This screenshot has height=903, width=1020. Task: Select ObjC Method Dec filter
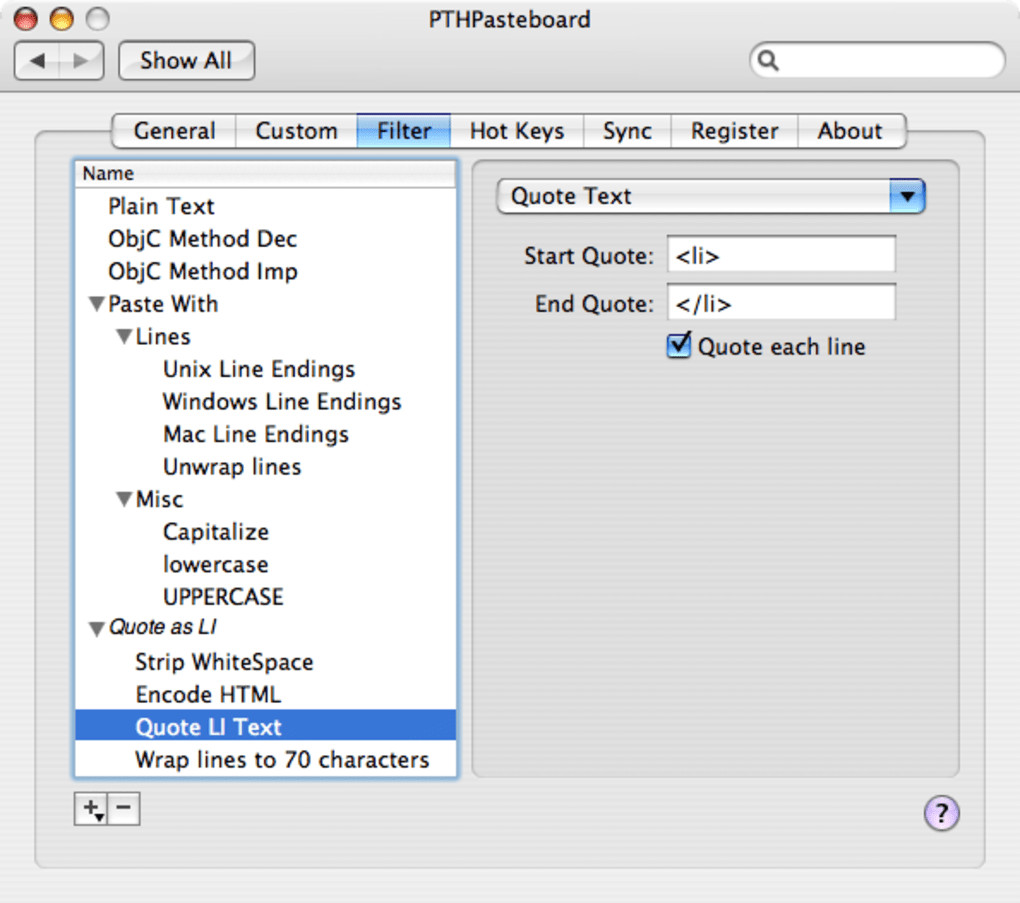(x=265, y=239)
